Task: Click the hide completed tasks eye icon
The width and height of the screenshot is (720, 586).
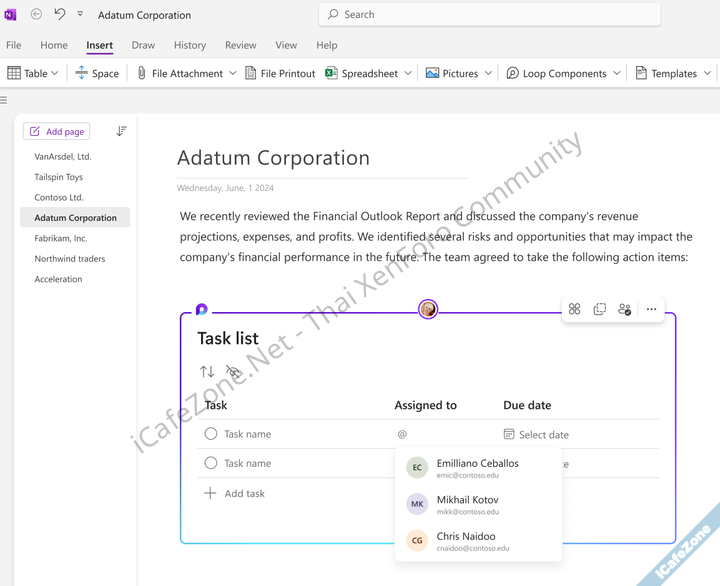Action: (x=233, y=372)
